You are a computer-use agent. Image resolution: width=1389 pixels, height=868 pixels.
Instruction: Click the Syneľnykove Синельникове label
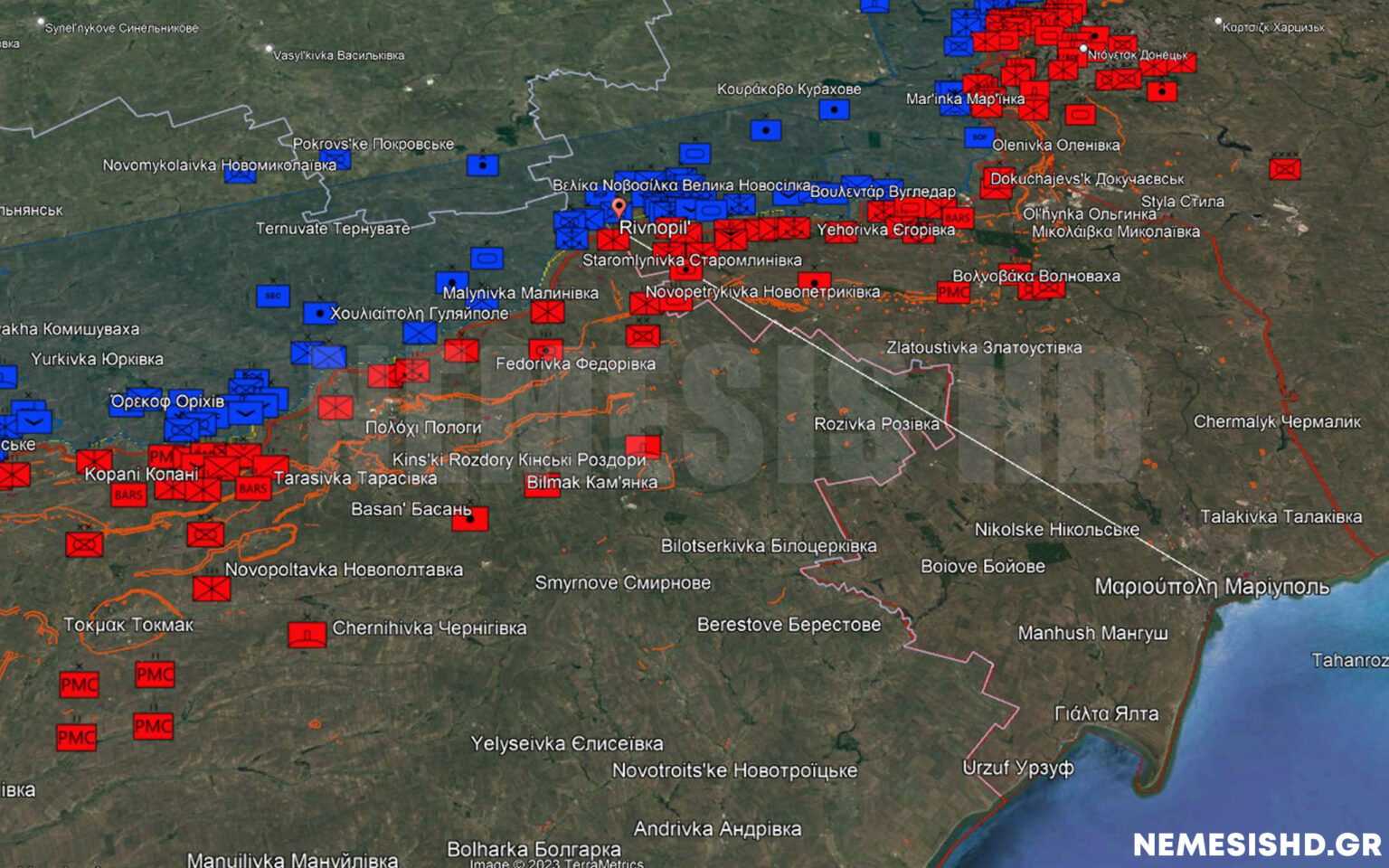click(122, 28)
